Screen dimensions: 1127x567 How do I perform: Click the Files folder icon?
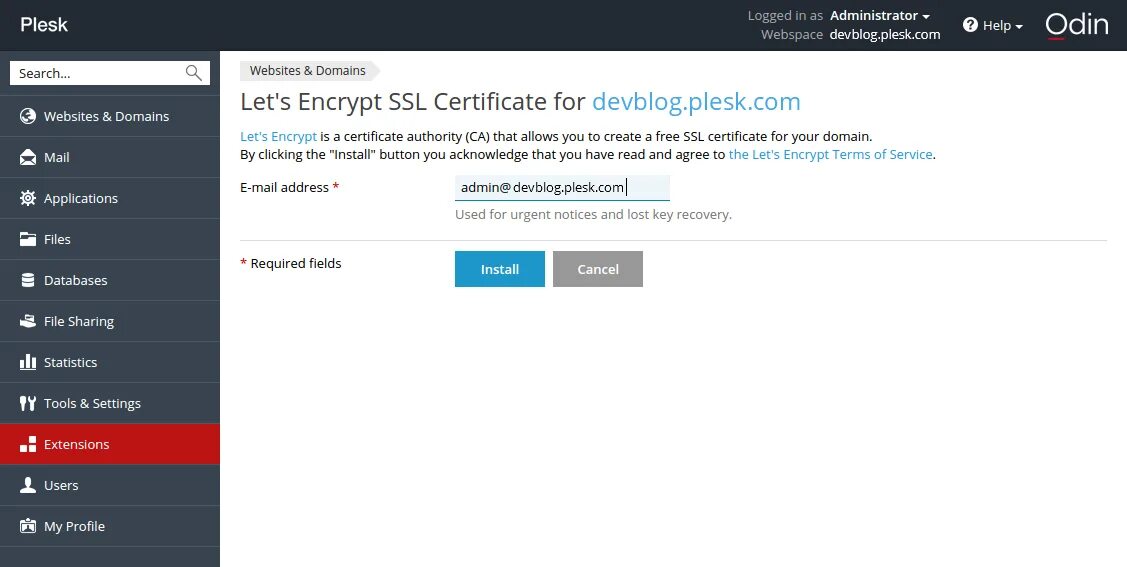(x=28, y=239)
